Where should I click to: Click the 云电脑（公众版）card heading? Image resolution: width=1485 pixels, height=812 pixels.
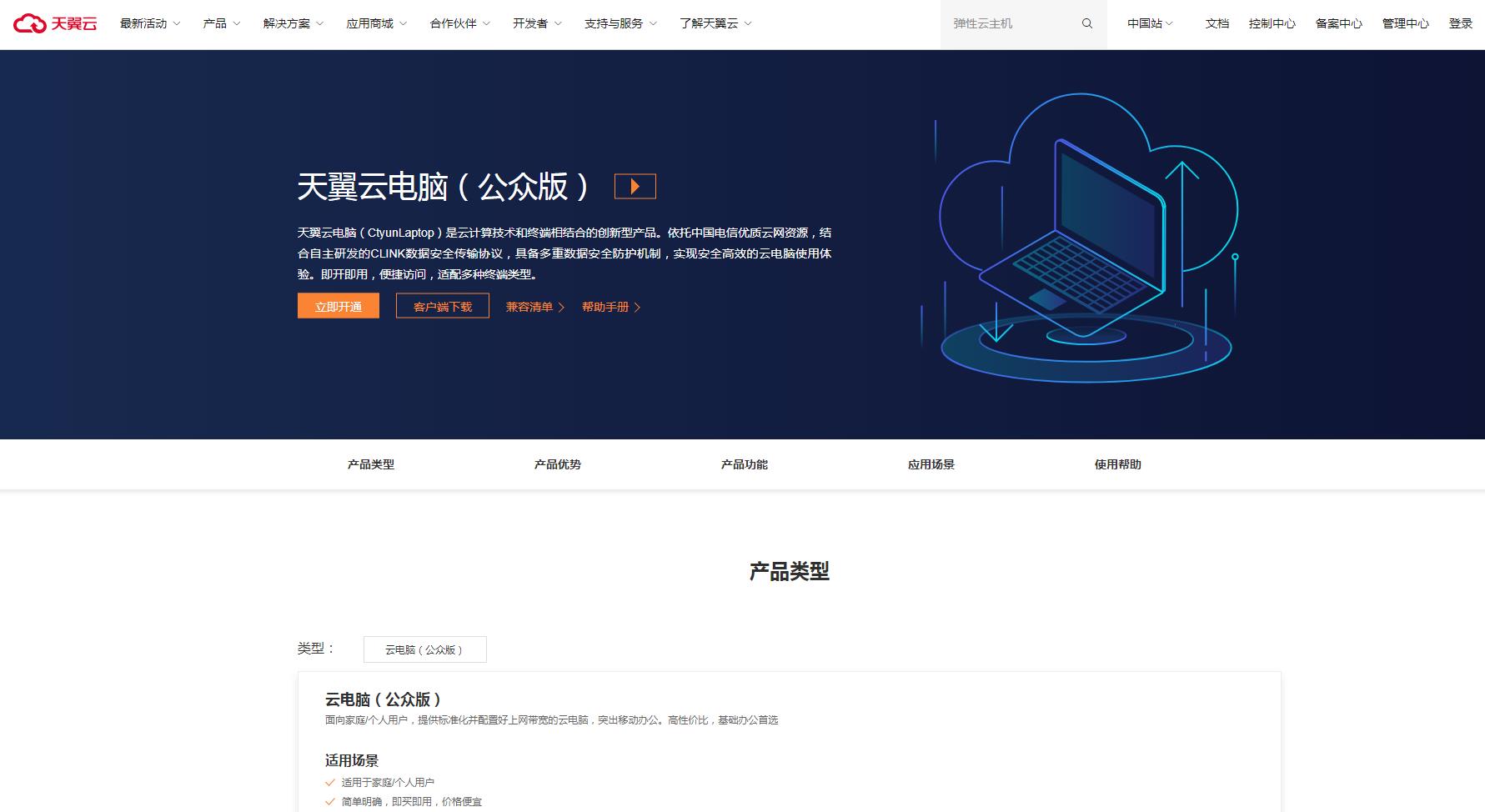(x=384, y=699)
